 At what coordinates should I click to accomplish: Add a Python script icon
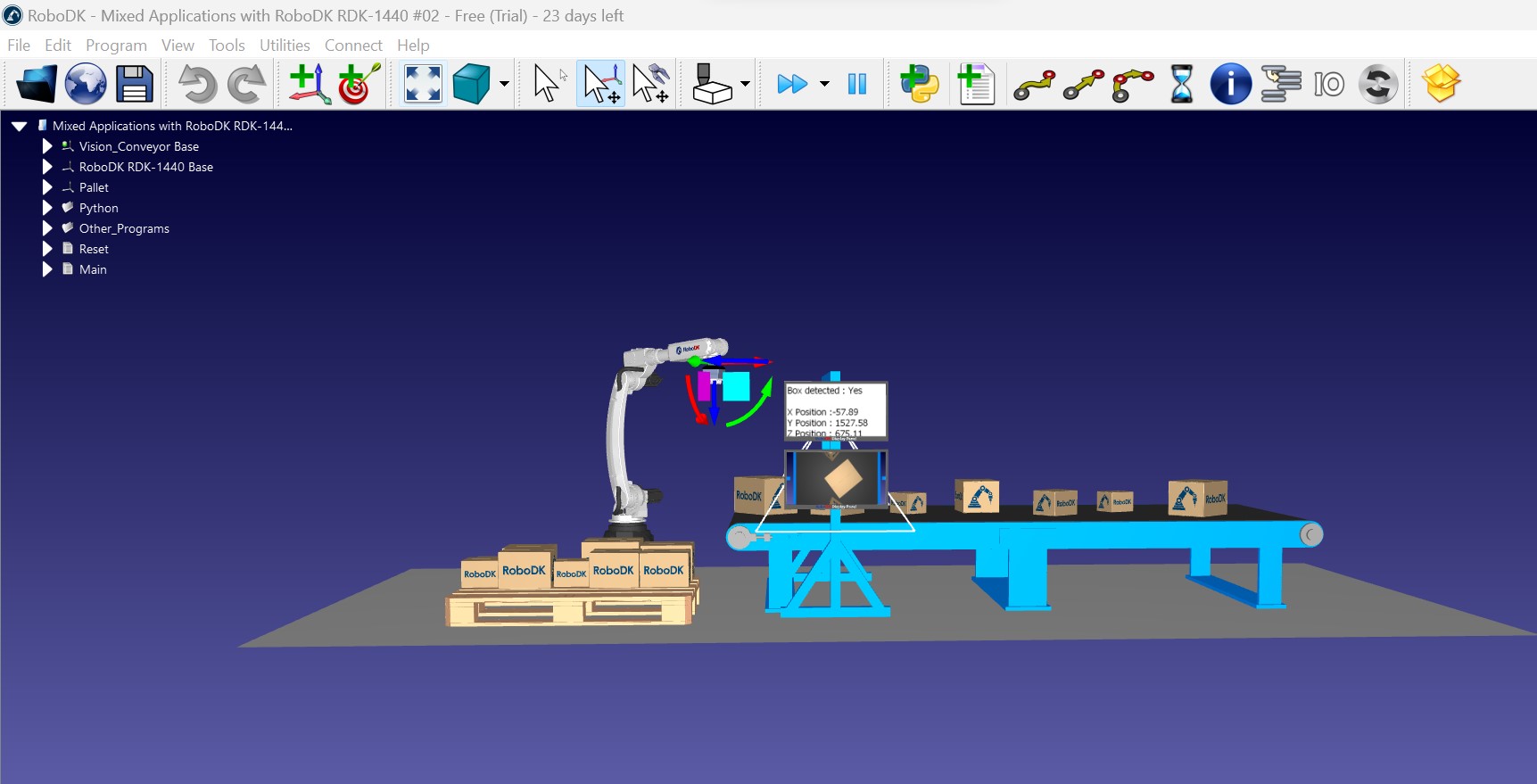click(919, 85)
